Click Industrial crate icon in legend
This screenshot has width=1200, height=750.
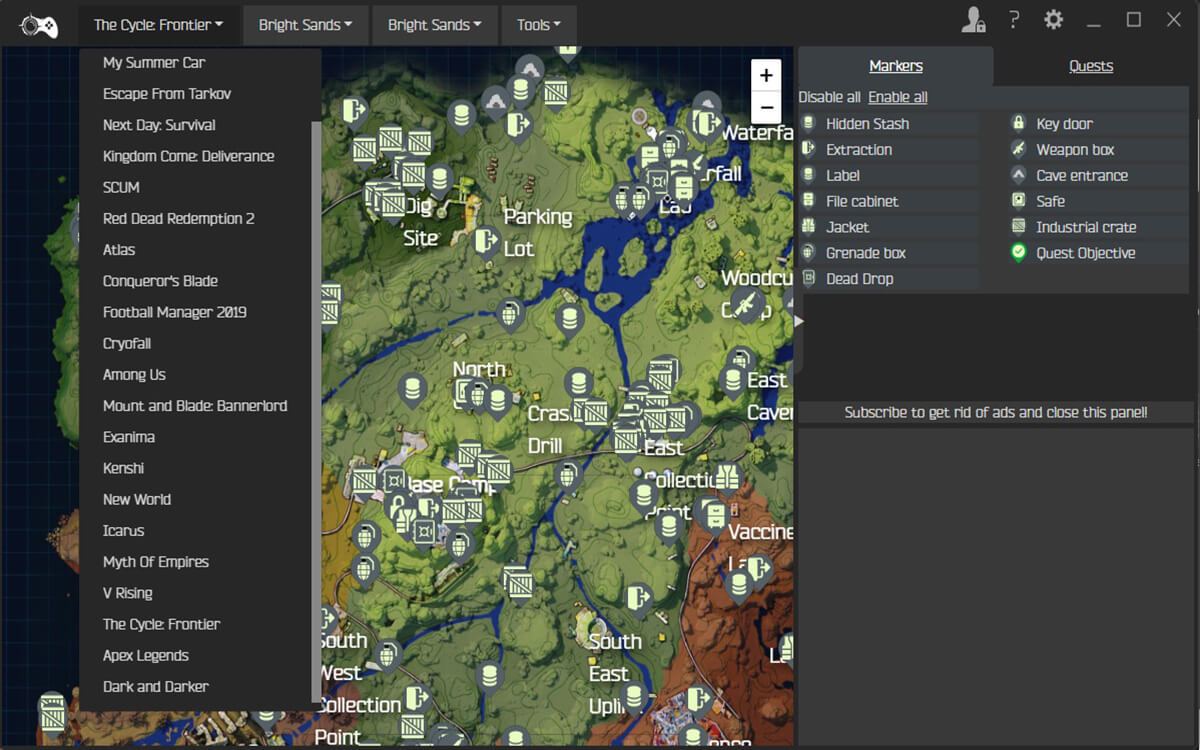click(1018, 228)
